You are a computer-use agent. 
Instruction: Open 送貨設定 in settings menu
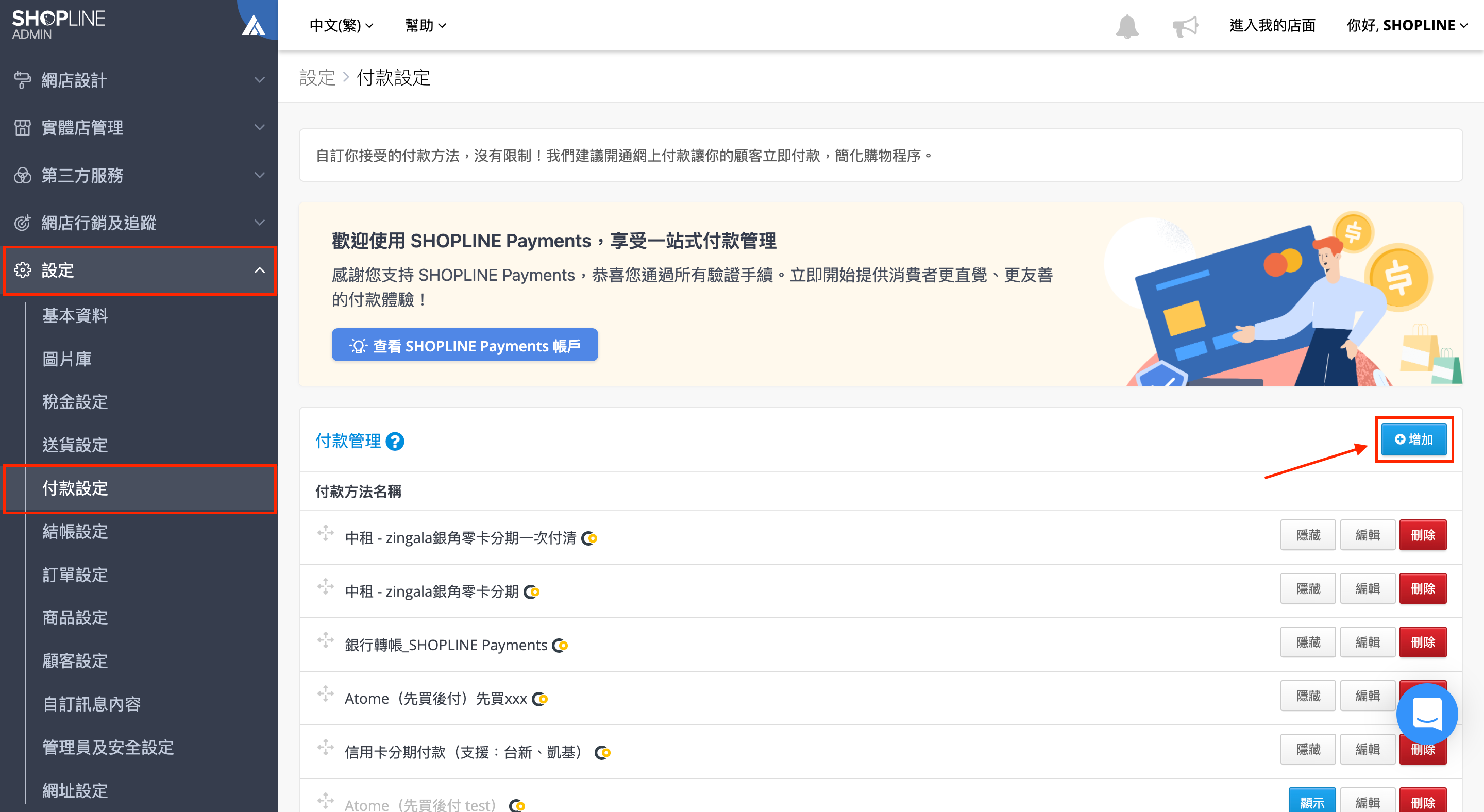(x=75, y=445)
